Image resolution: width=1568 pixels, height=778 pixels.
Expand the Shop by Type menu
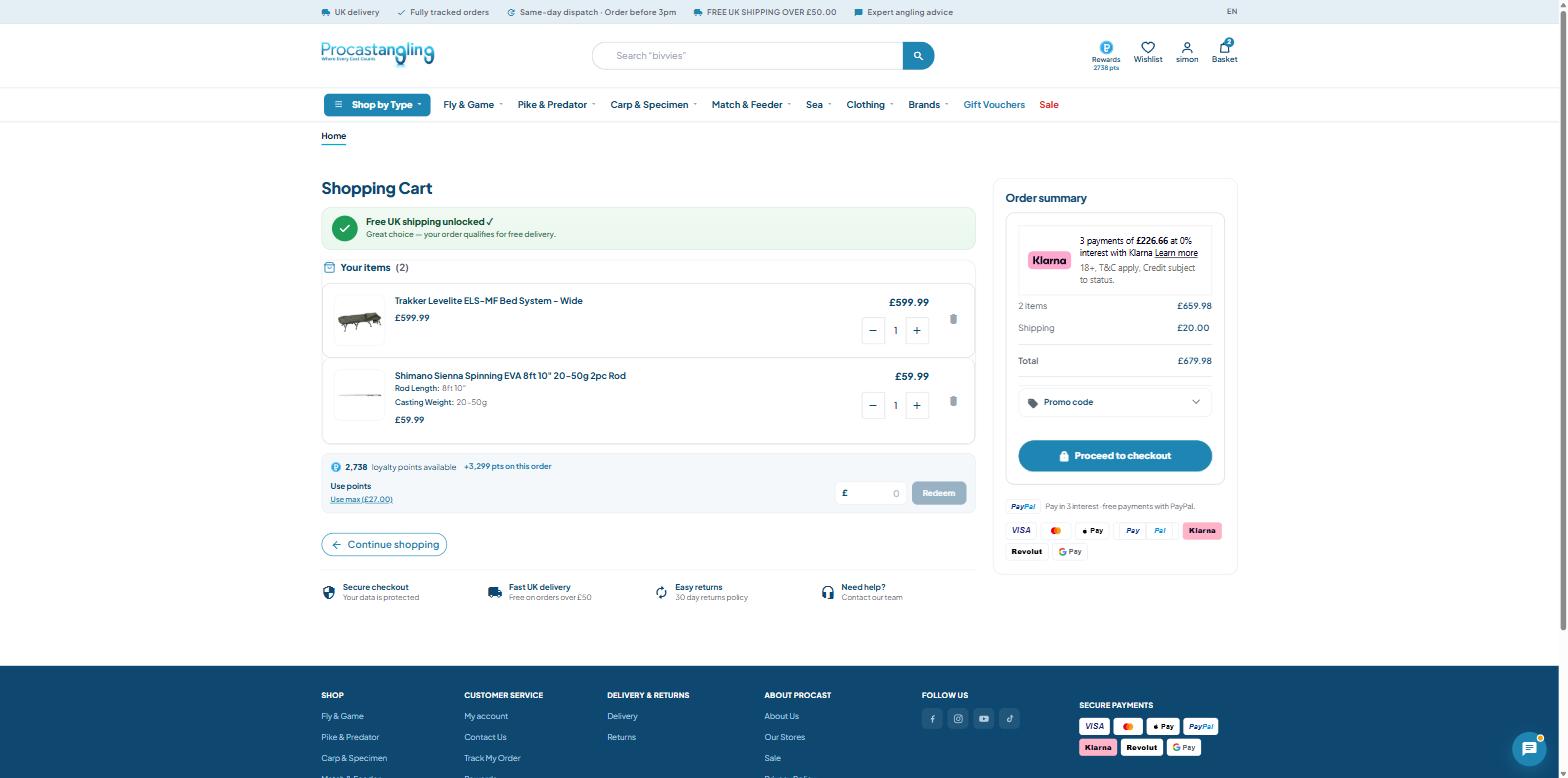pos(377,105)
